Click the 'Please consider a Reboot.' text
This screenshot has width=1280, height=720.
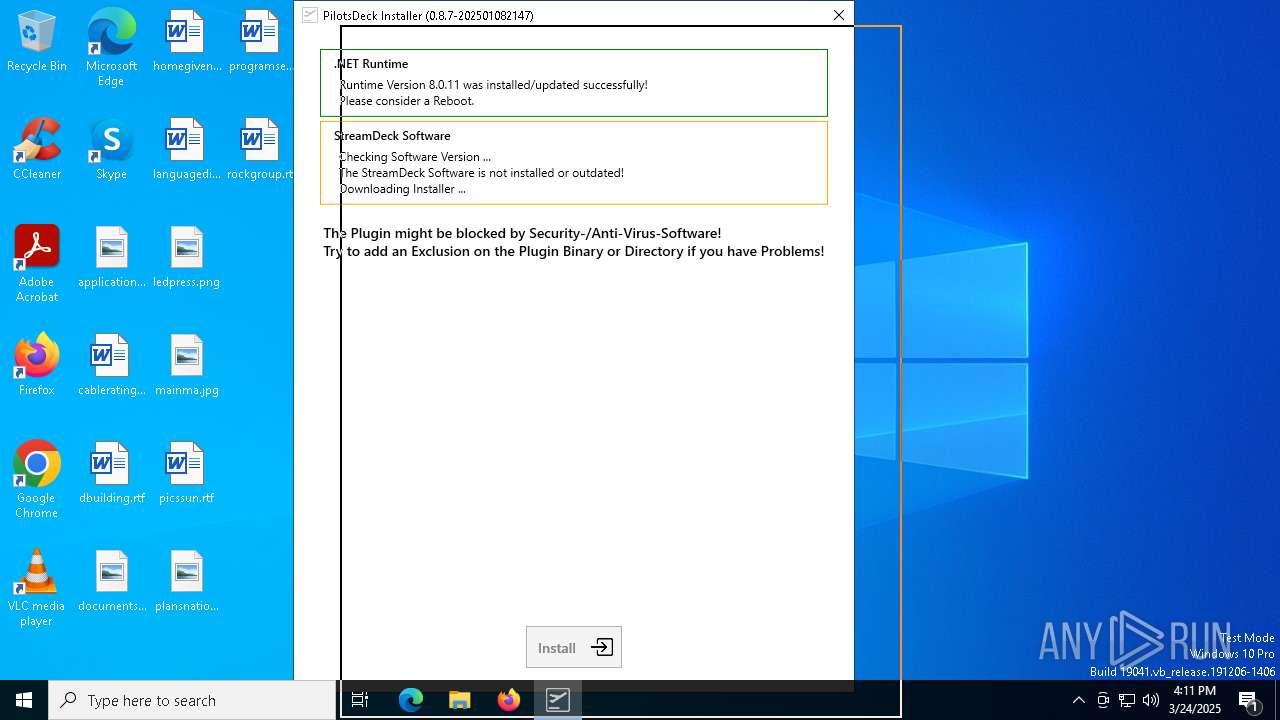click(407, 101)
